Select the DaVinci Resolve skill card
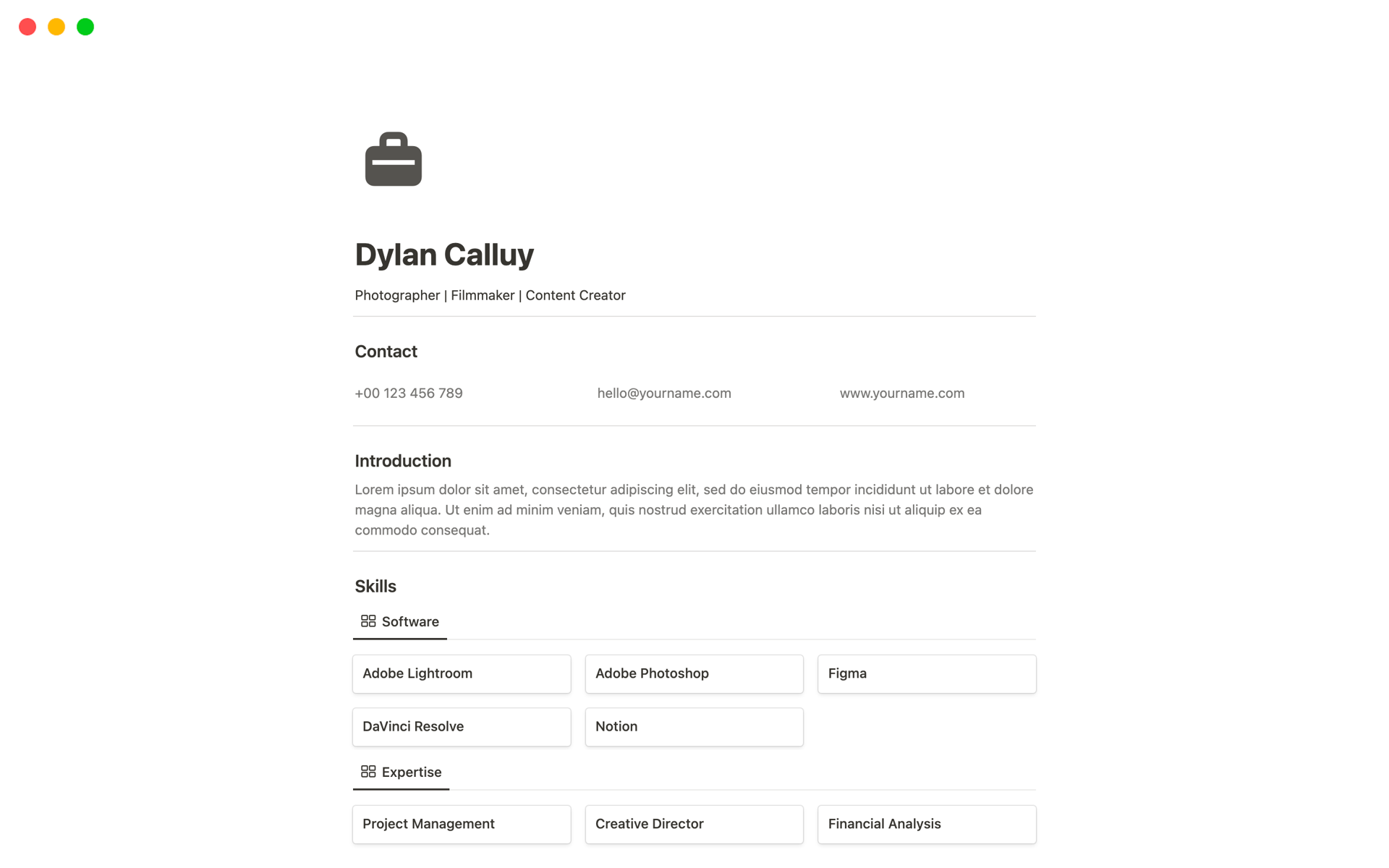This screenshot has width=1389, height=868. click(x=462, y=726)
